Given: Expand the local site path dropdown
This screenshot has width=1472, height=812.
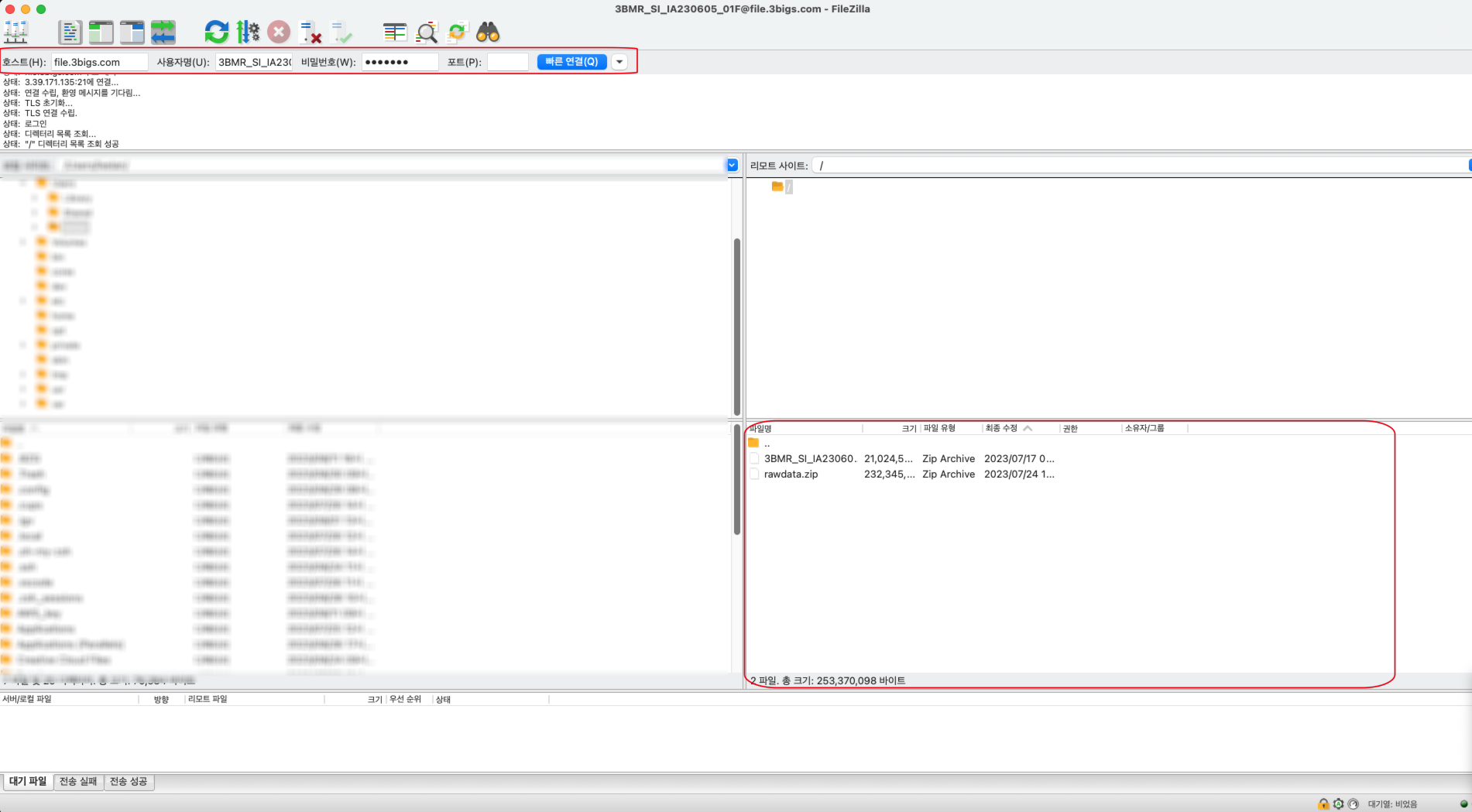Looking at the screenshot, I should pos(732,165).
